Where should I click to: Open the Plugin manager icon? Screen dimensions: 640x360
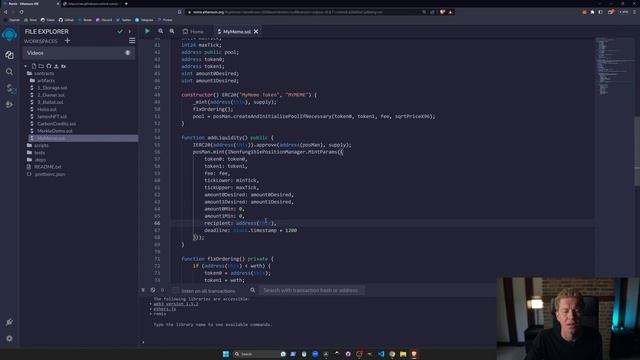click(x=9, y=322)
